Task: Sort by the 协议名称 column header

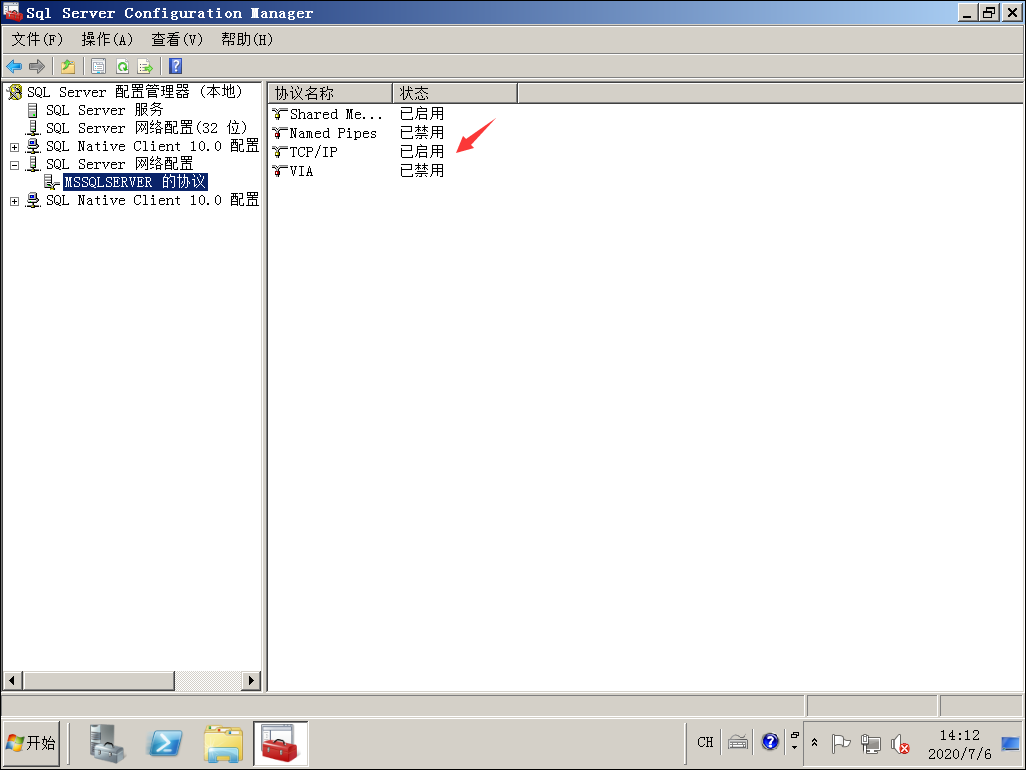Action: [330, 93]
